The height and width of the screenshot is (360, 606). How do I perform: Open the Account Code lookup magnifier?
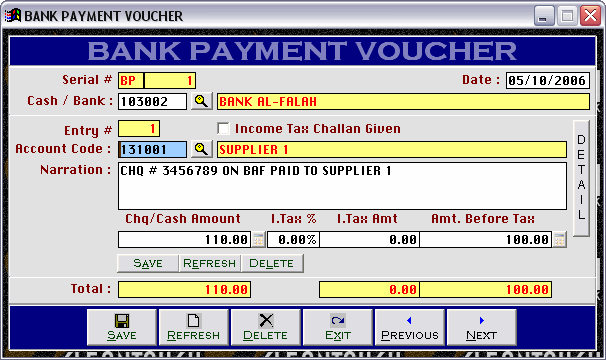point(201,149)
